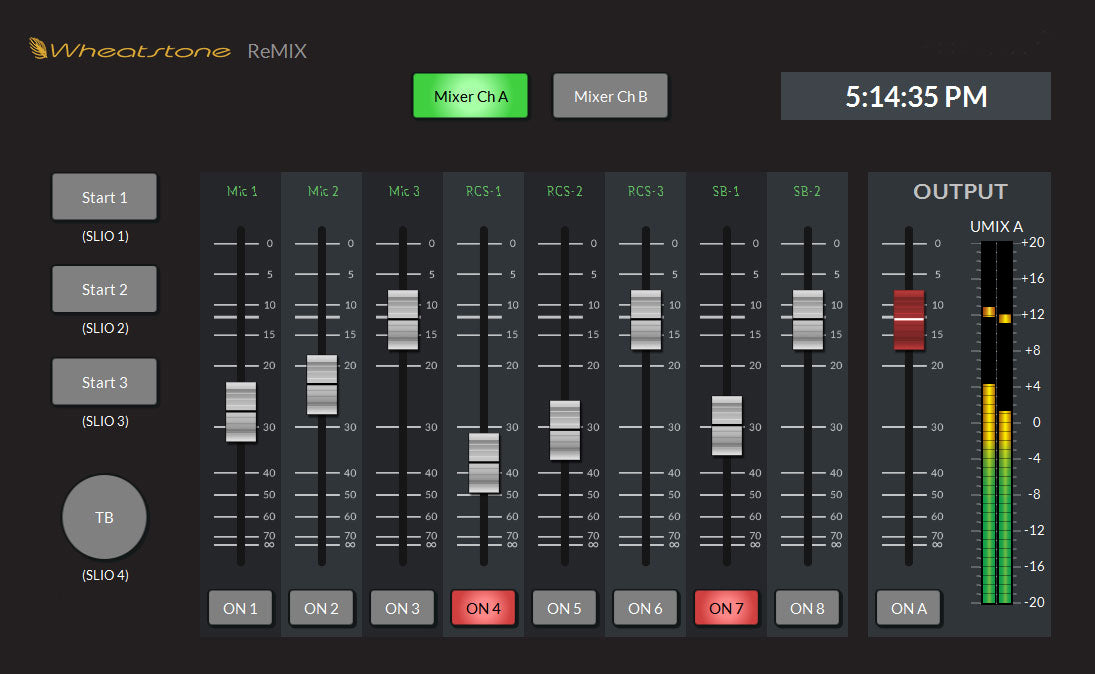The image size is (1095, 674).
Task: Toggle channel ON 2
Action: pyautogui.click(x=321, y=608)
